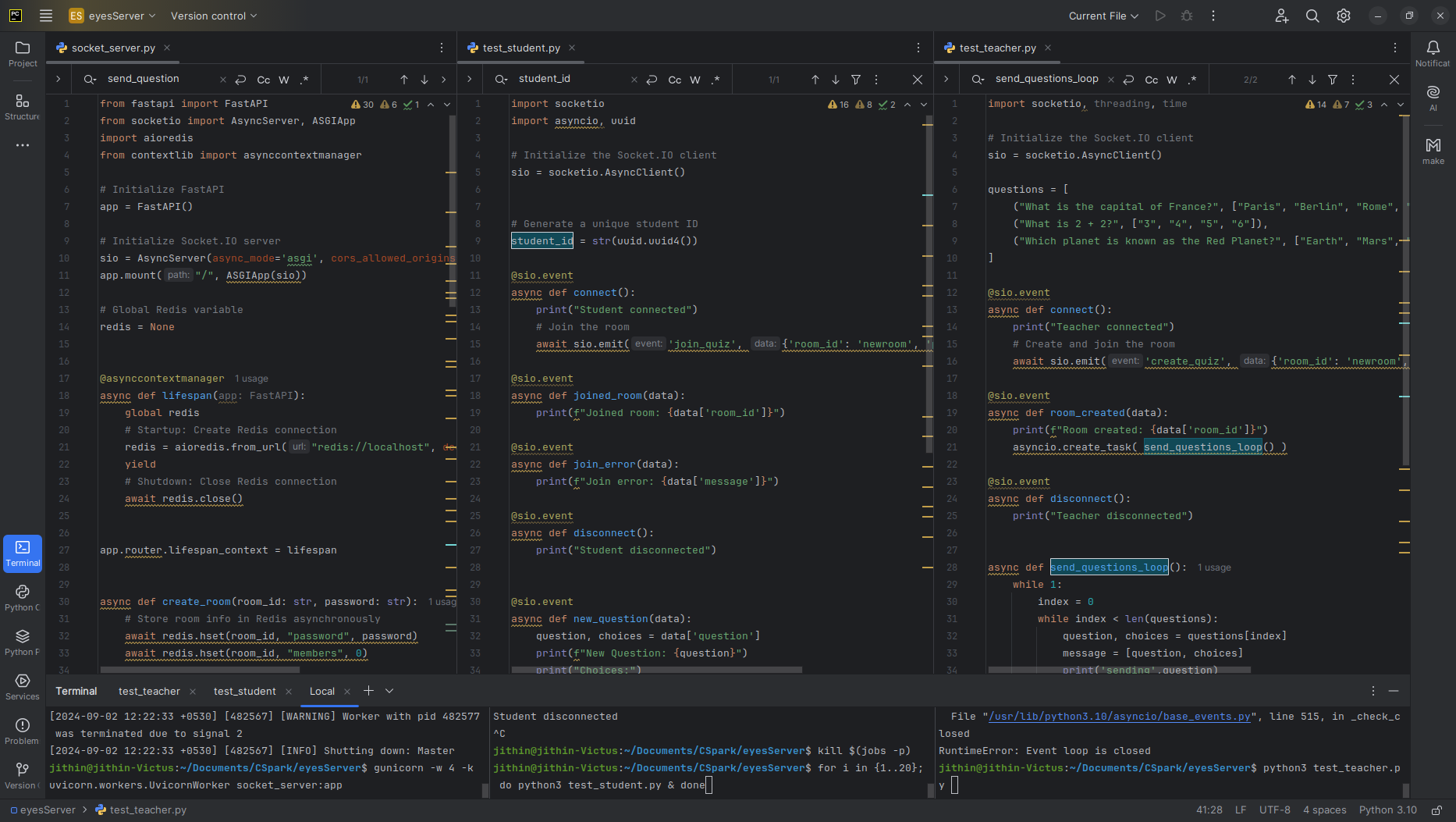Open the Notifications panel
The image size is (1456, 822).
click(1433, 54)
